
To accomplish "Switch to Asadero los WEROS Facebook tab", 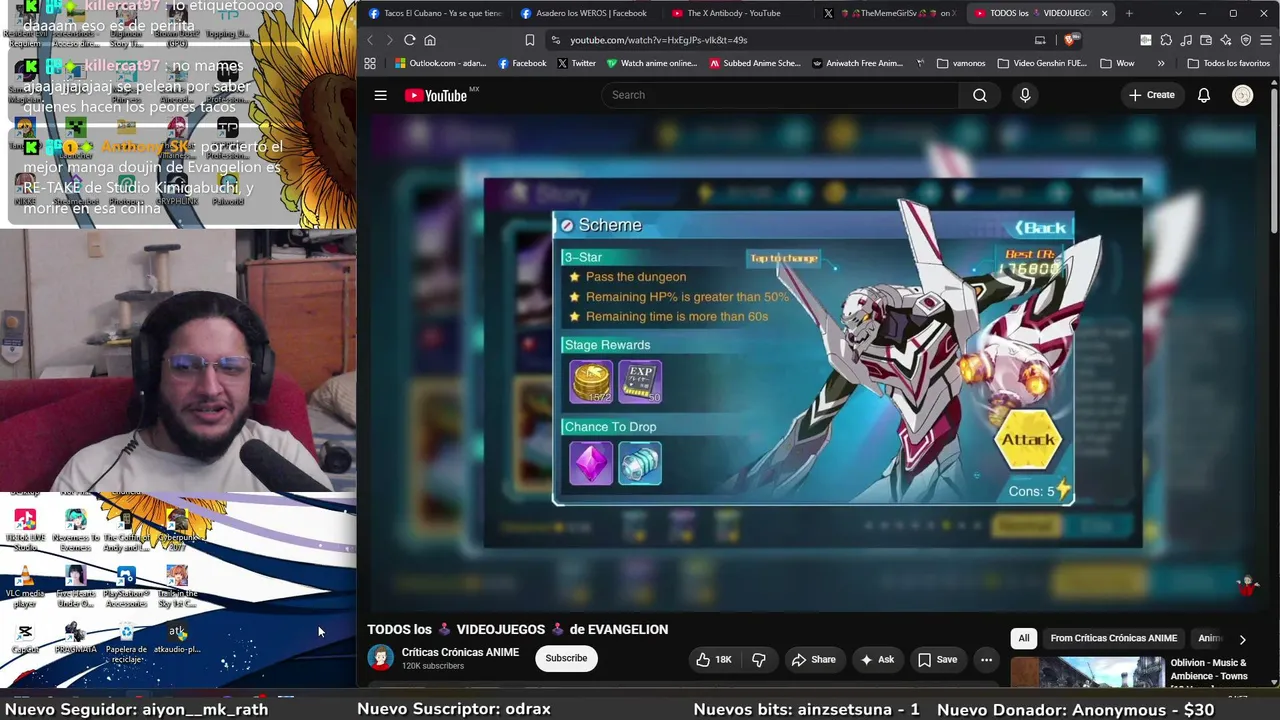I will [585, 13].
